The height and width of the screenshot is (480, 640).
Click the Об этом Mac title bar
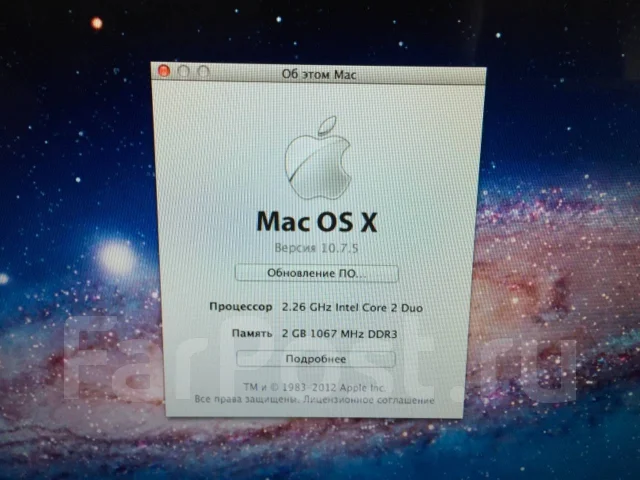click(x=319, y=74)
